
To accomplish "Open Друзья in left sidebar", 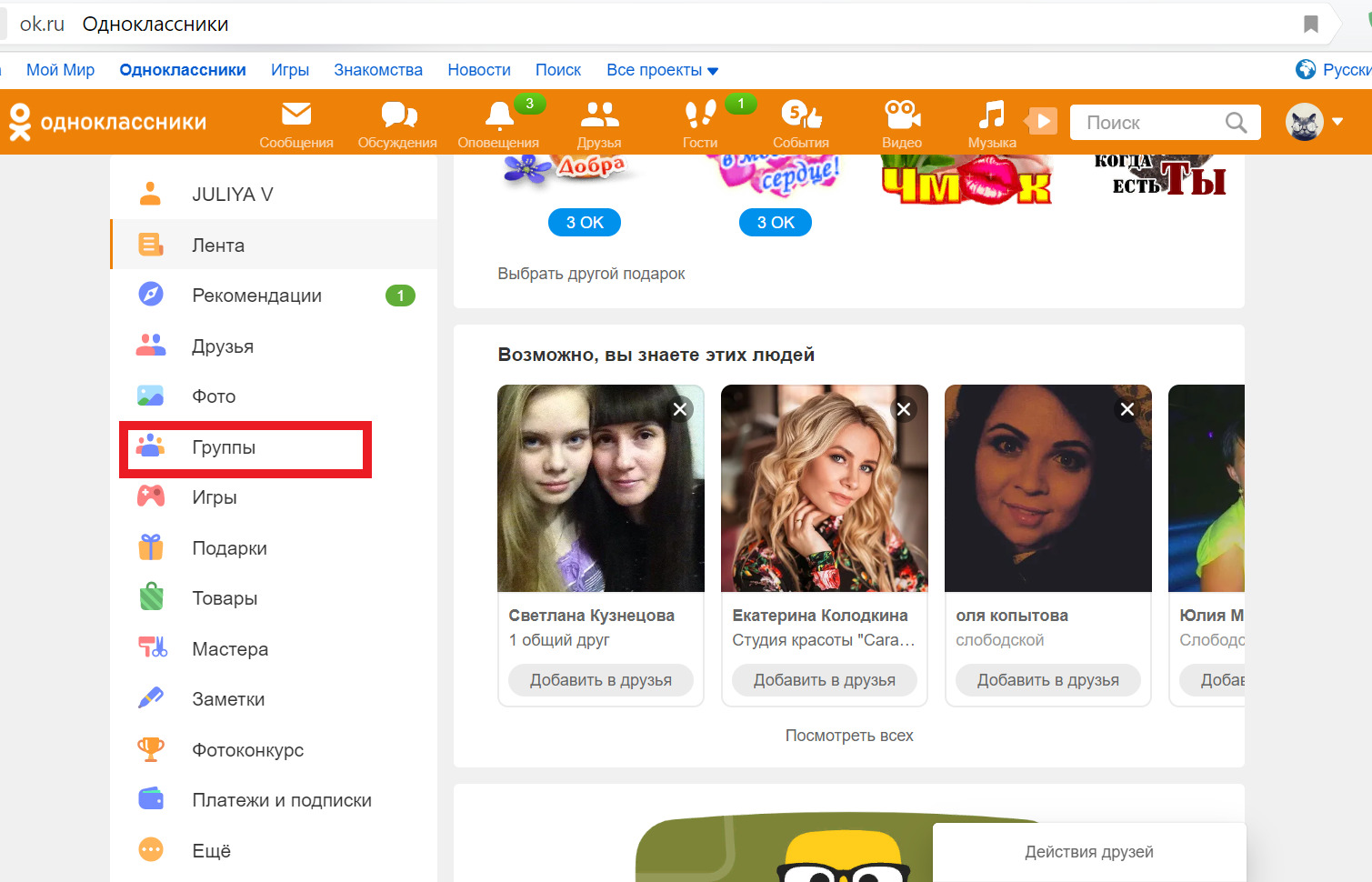I will [x=274, y=346].
